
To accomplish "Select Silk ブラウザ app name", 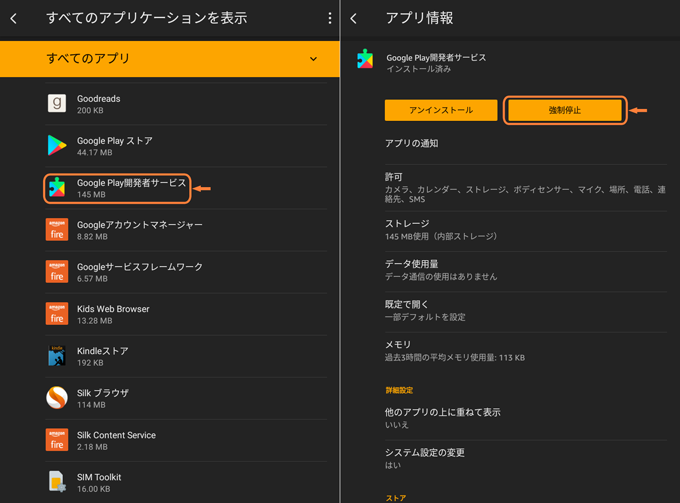I will tap(103, 393).
